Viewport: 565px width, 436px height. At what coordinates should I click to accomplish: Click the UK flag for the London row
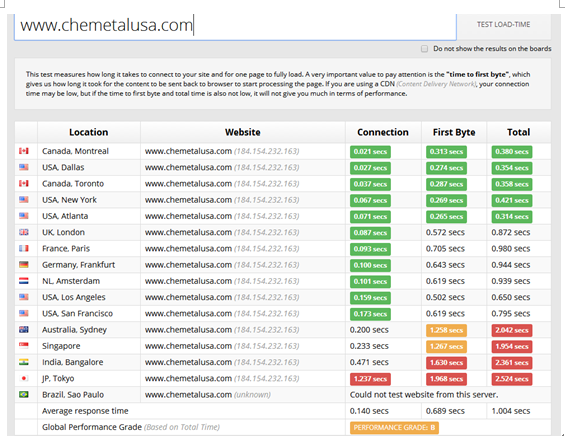[24, 232]
